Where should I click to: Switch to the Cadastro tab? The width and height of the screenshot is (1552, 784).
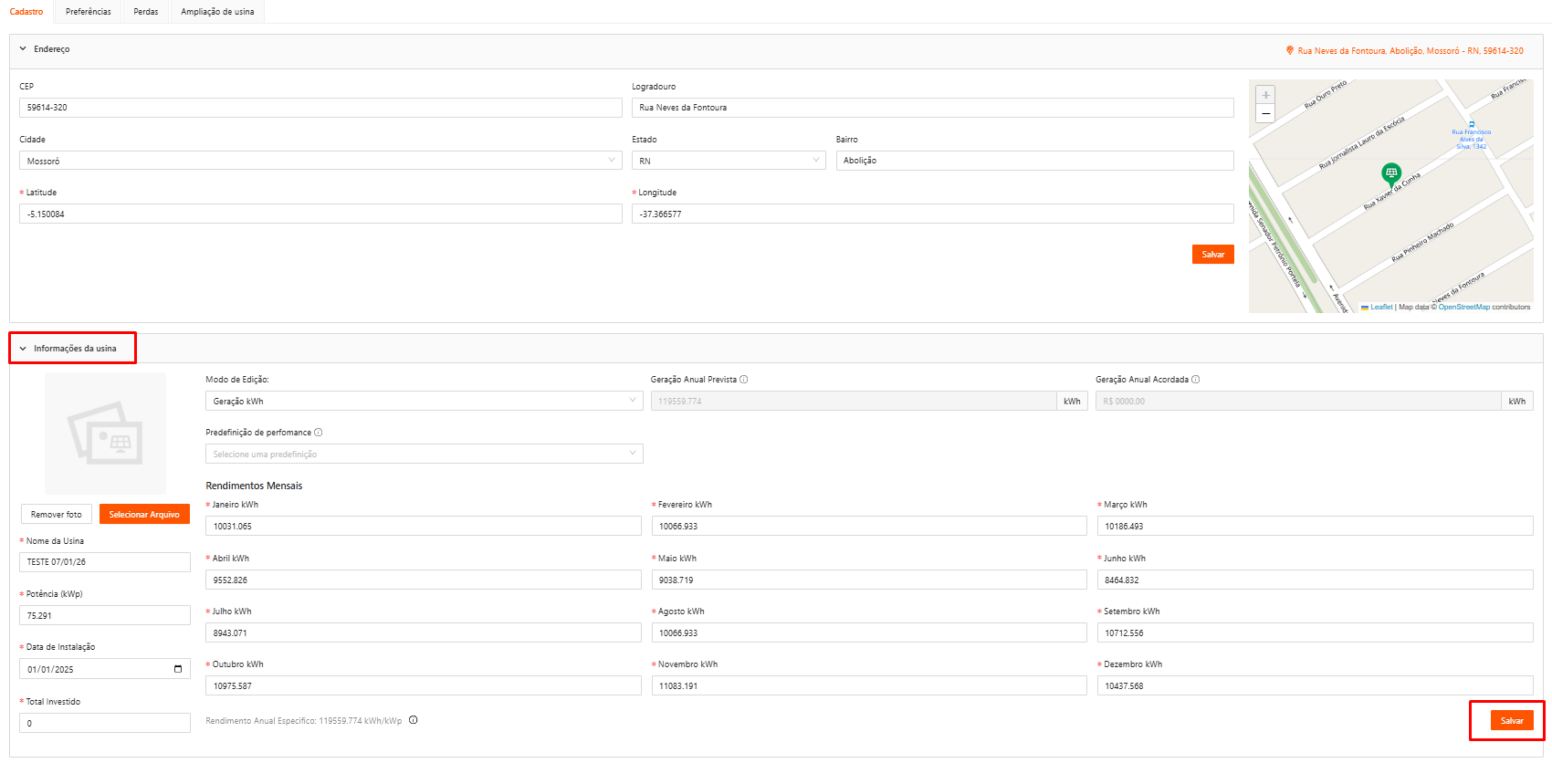[x=26, y=12]
